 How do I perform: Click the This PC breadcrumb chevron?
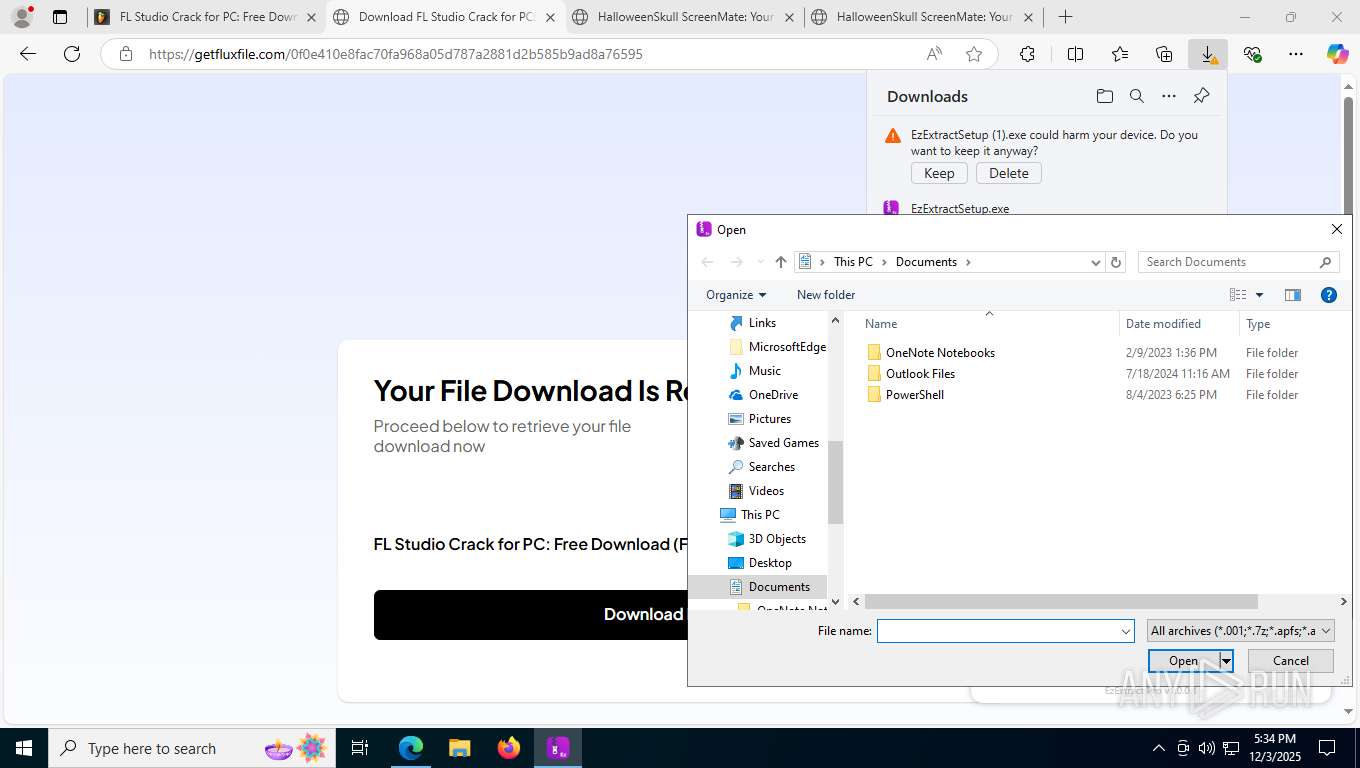(x=885, y=262)
